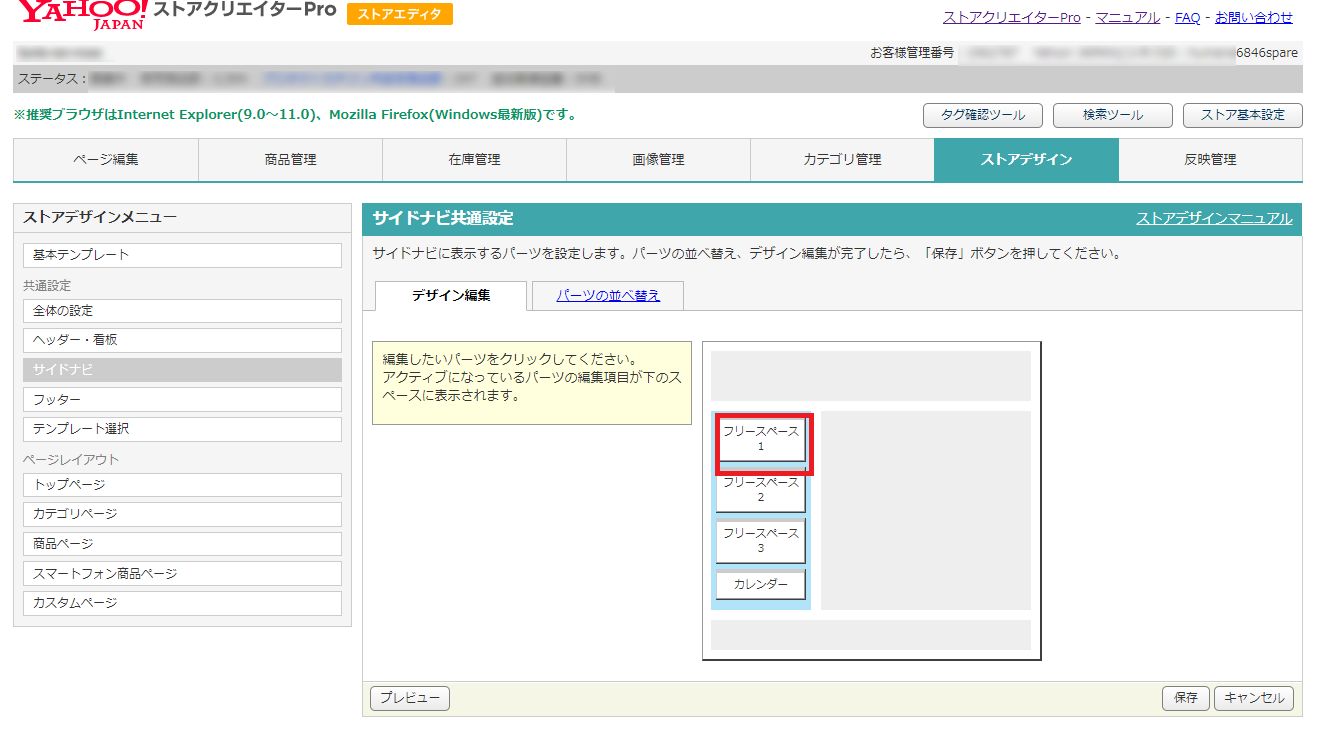The image size is (1329, 747).
Task: Click the 保存 button
Action: tap(1186, 699)
